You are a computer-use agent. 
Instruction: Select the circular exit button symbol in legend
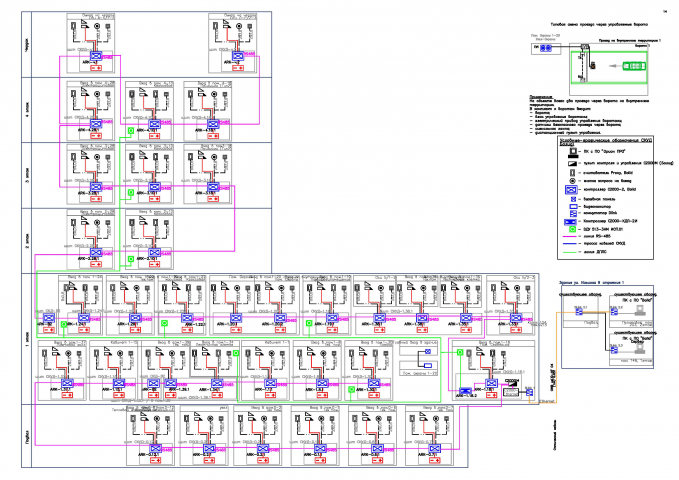point(572,181)
